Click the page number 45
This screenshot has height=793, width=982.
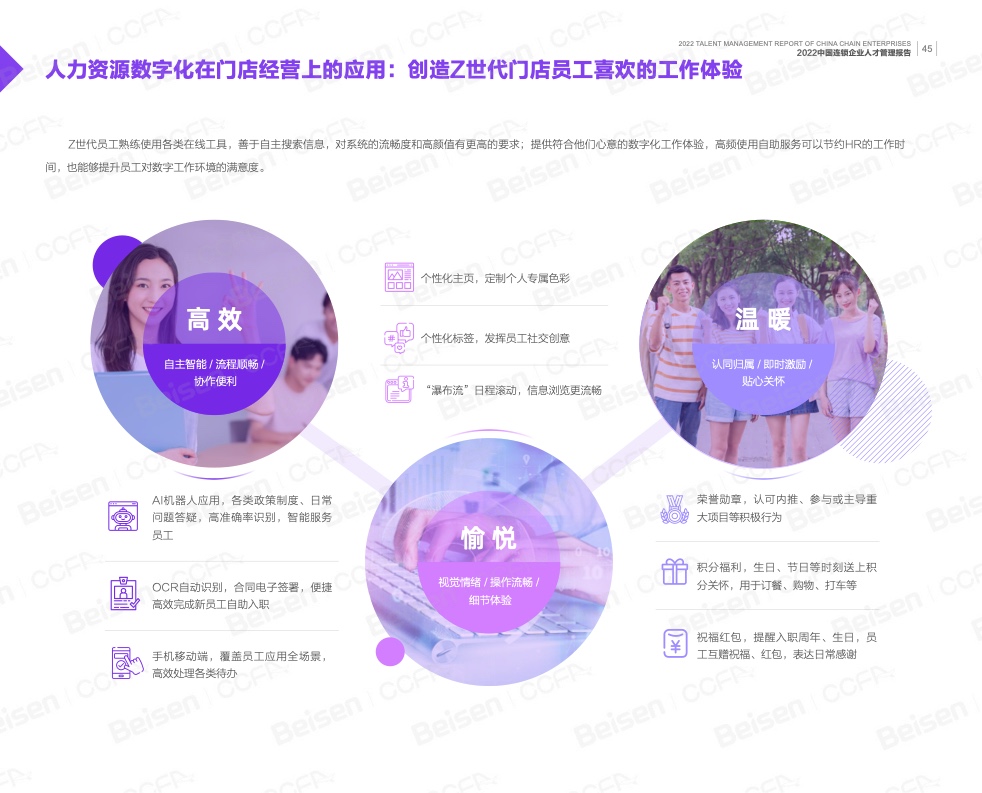(927, 48)
